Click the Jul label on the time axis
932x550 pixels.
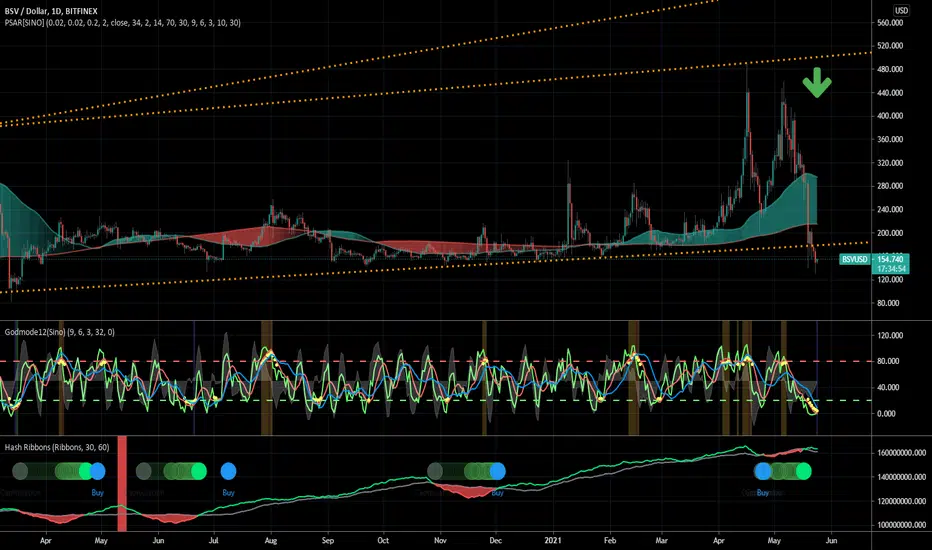point(213,540)
